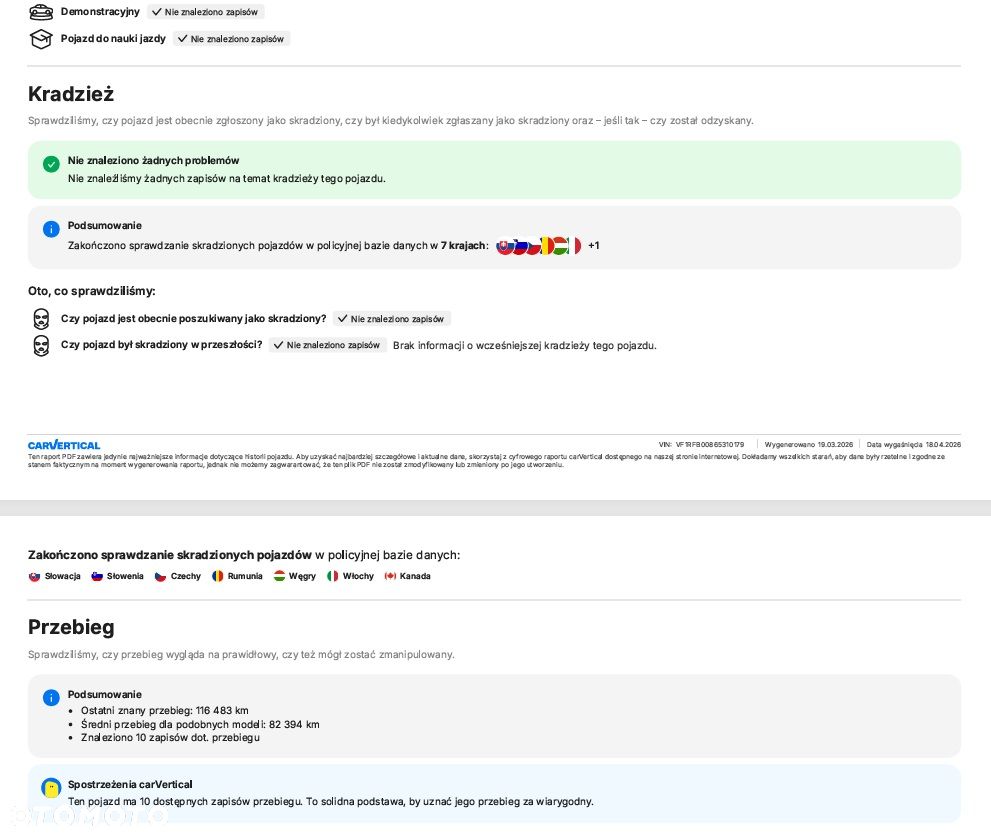This screenshot has width=991, height=836.
Task: Click the Demonstracyjny label text
Action: pyautogui.click(x=100, y=11)
